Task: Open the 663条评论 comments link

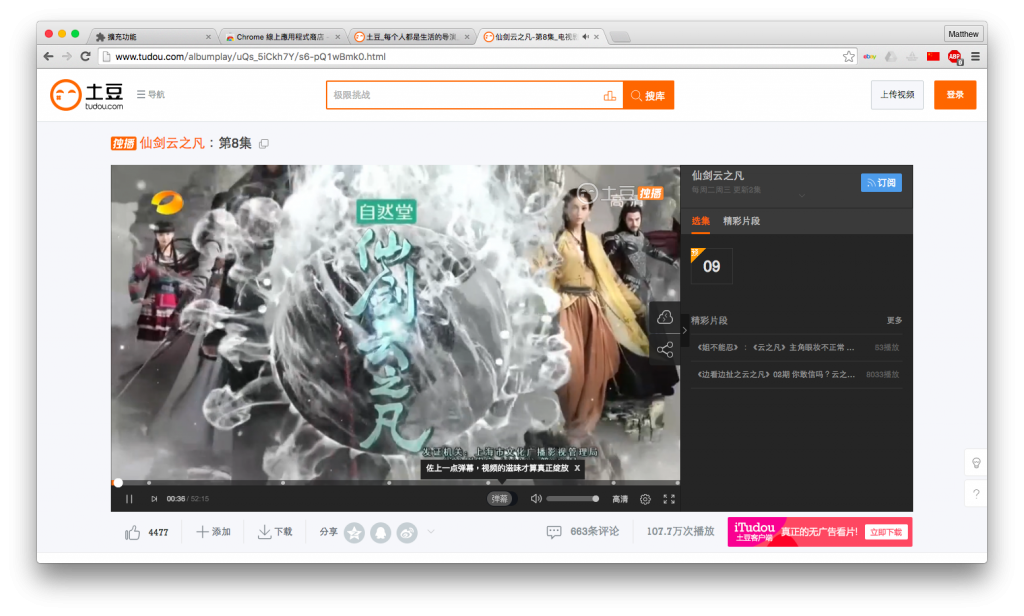Action: (x=583, y=532)
